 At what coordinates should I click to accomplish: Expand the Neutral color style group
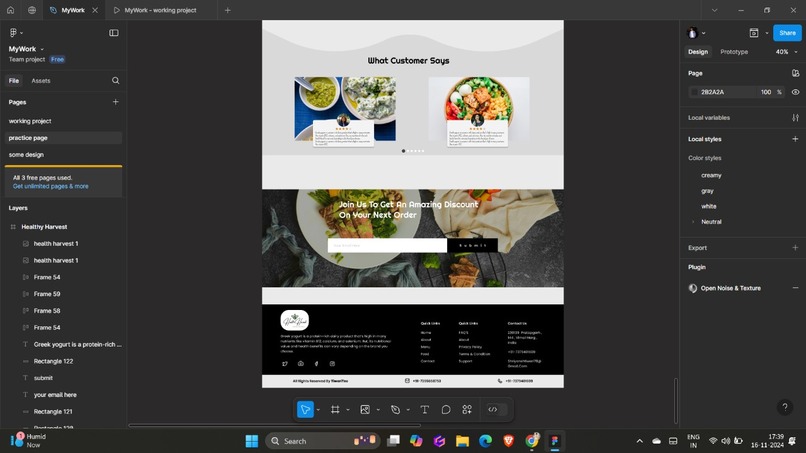click(693, 222)
